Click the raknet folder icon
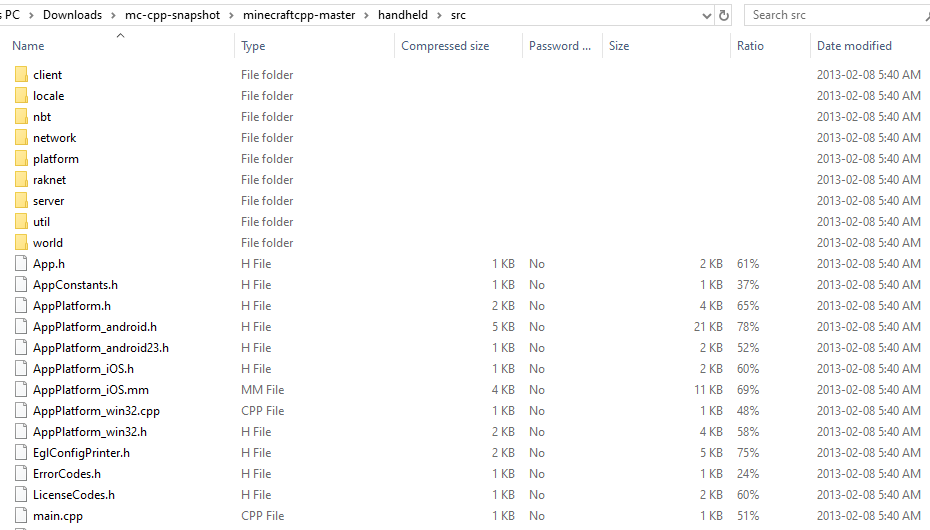Screen dimensions: 930x530 point(21,179)
